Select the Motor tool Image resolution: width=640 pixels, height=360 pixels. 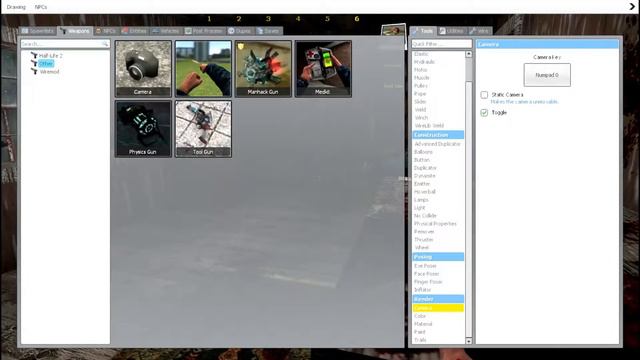coord(420,70)
